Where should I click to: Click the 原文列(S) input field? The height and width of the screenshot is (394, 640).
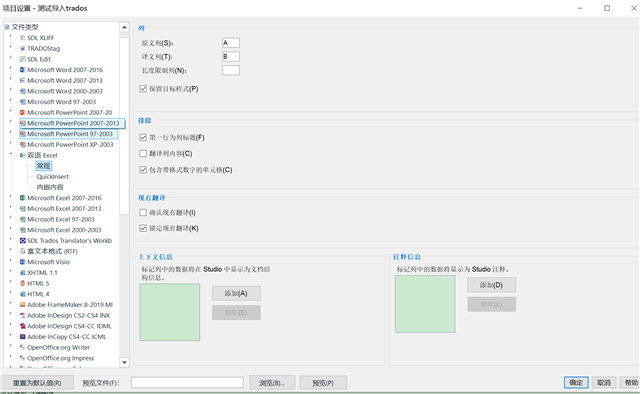pyautogui.click(x=231, y=43)
